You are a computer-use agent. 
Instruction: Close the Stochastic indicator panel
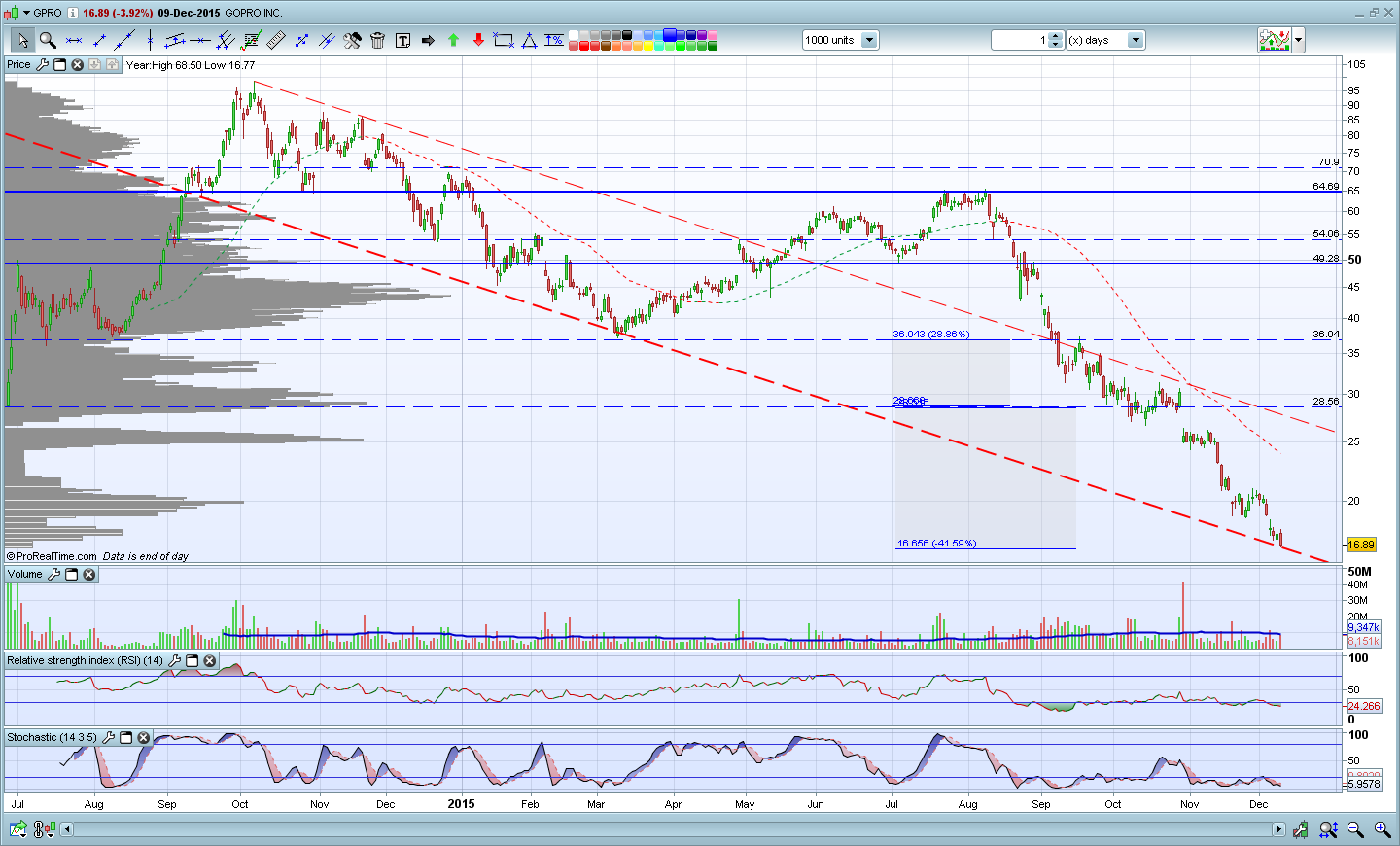pos(143,737)
